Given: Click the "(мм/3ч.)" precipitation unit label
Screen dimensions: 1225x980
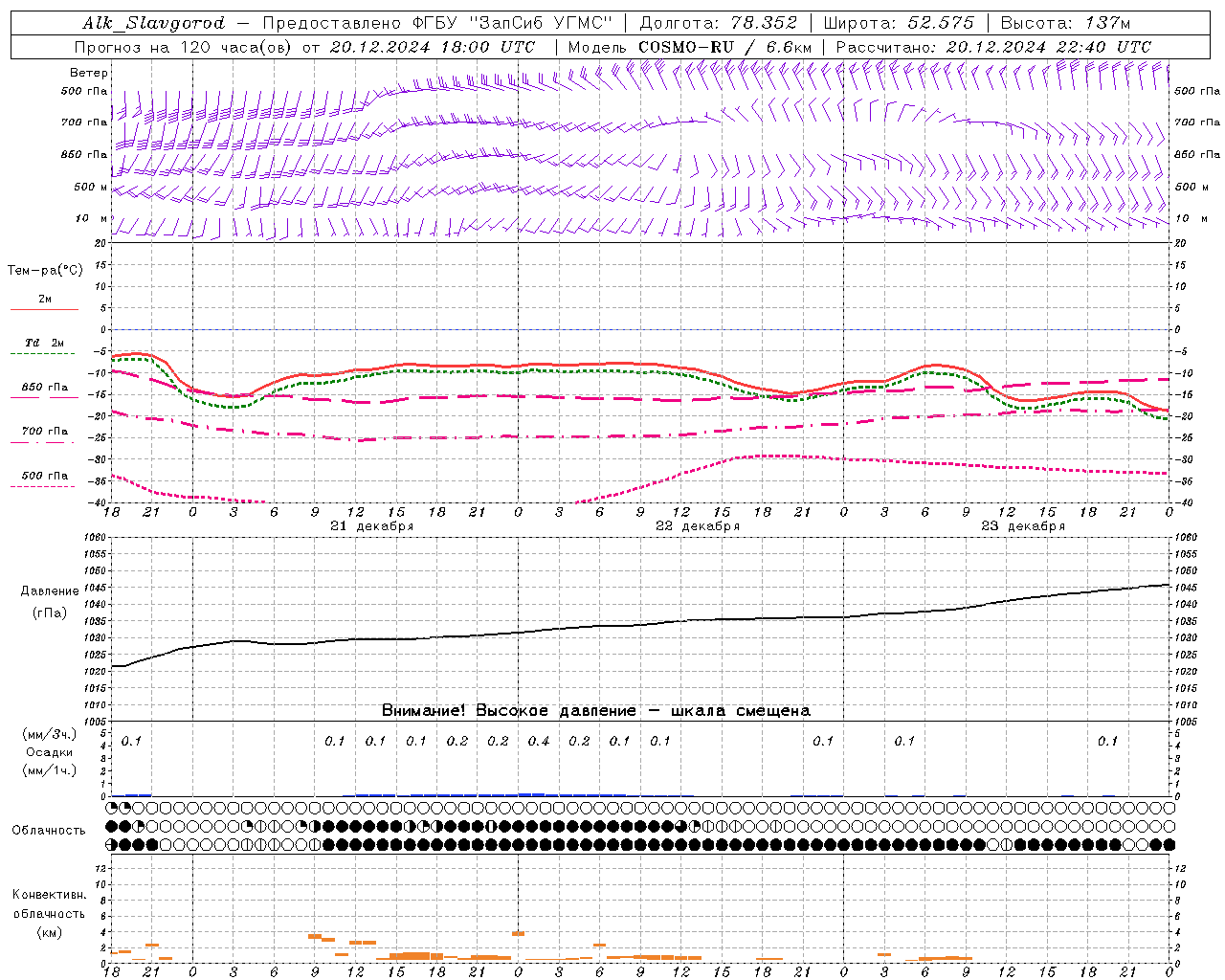Looking at the screenshot, I should click(48, 734).
